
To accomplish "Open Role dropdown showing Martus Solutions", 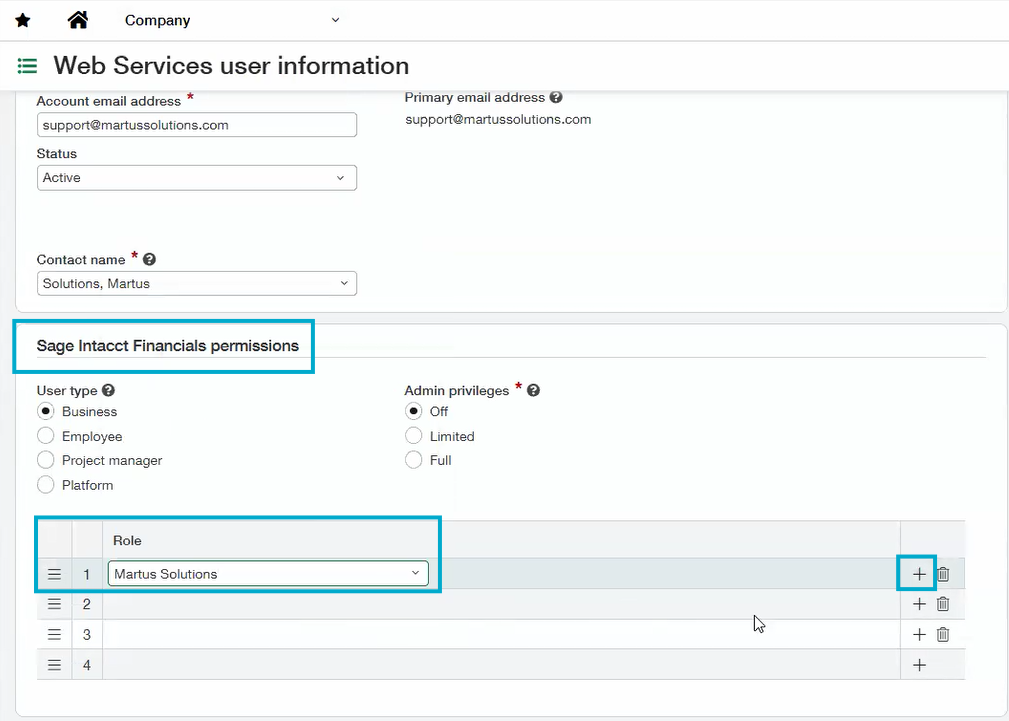I will tap(268, 574).
